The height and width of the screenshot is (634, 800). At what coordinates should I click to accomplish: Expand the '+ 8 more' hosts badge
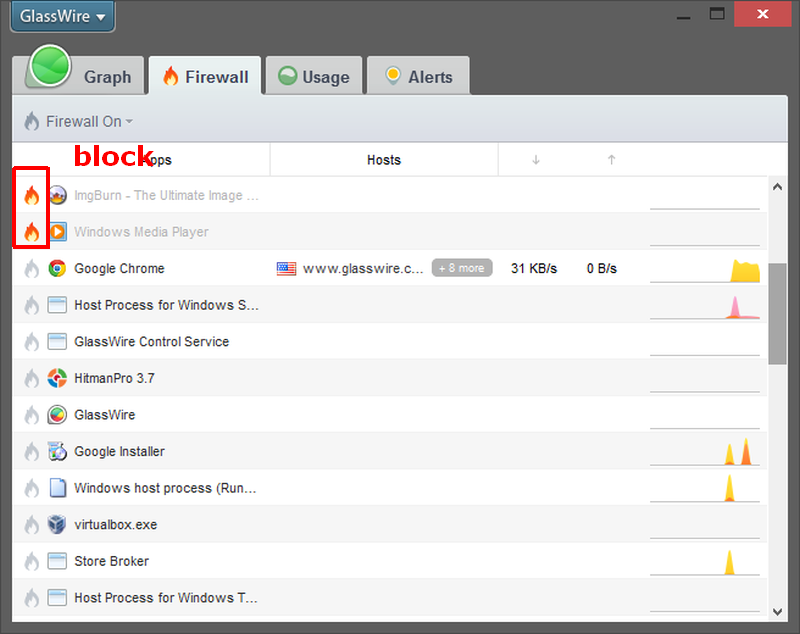[x=462, y=268]
